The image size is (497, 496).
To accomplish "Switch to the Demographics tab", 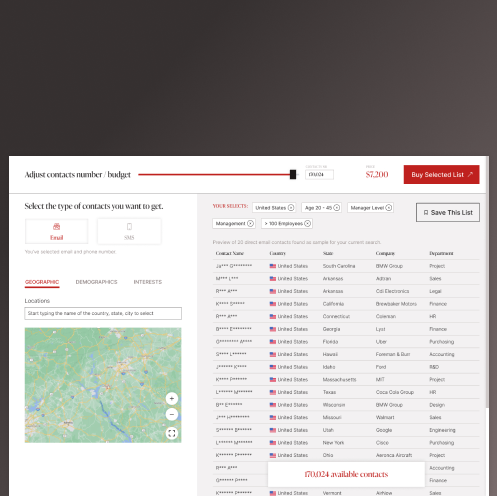I will (96, 282).
